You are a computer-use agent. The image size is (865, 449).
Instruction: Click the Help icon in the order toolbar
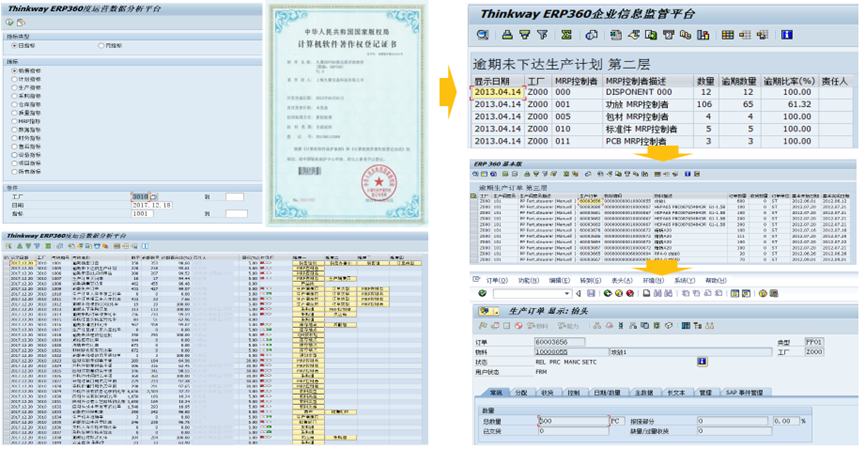coord(763,293)
